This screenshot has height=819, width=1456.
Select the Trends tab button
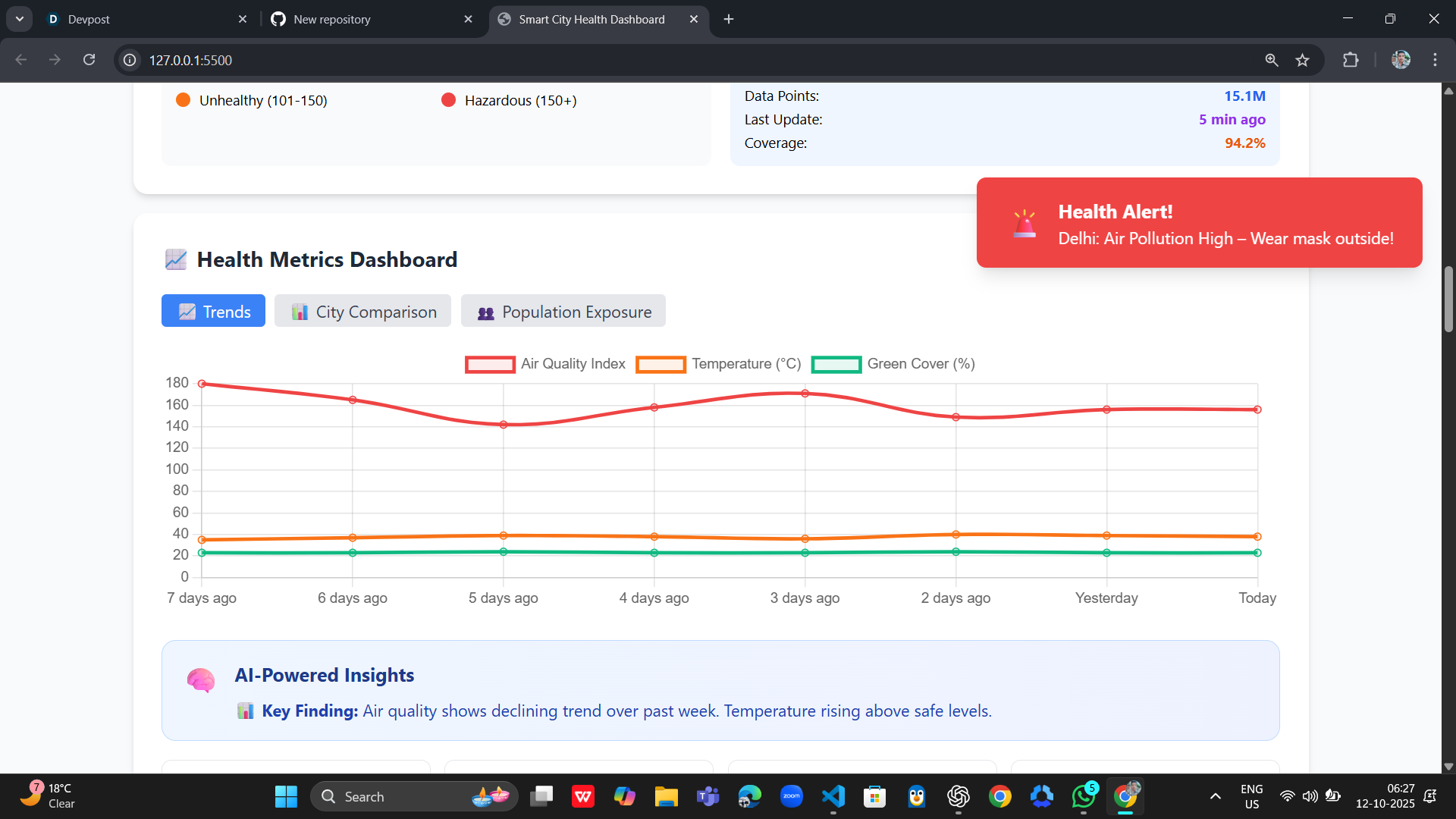pyautogui.click(x=213, y=311)
